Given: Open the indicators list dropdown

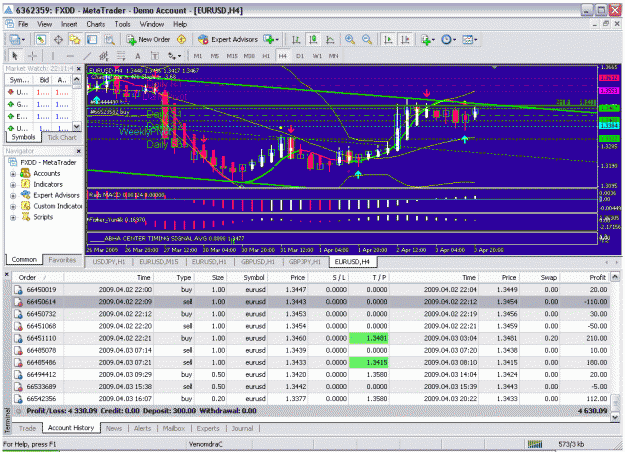Looking at the screenshot, I should pyautogui.click(x=428, y=39).
